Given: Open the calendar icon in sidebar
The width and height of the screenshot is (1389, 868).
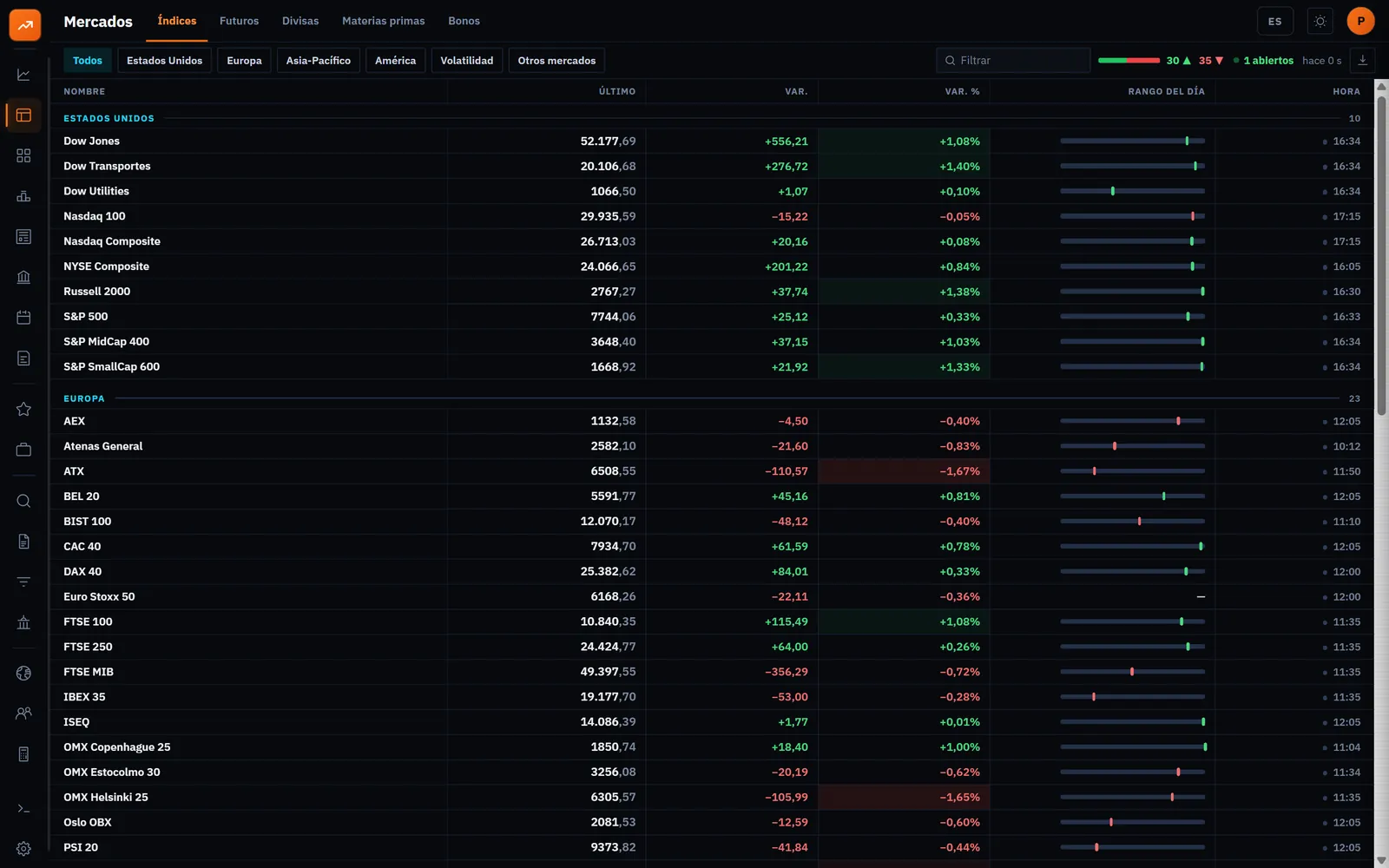Looking at the screenshot, I should click(23, 318).
